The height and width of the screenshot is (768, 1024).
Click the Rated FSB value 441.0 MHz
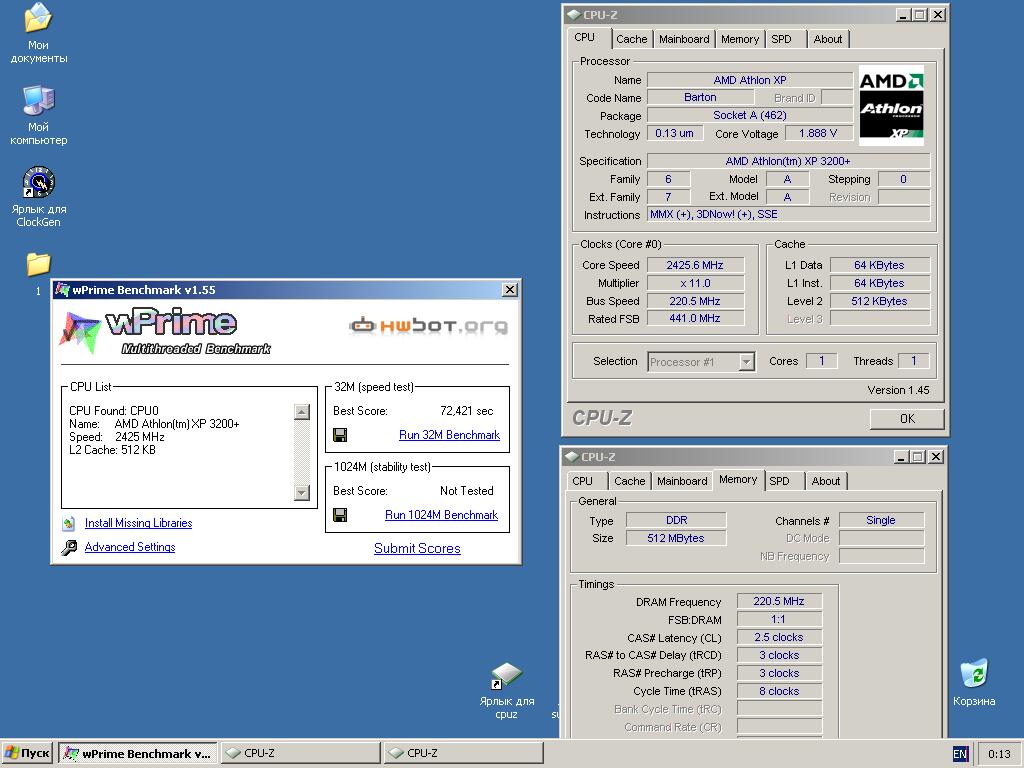point(695,319)
